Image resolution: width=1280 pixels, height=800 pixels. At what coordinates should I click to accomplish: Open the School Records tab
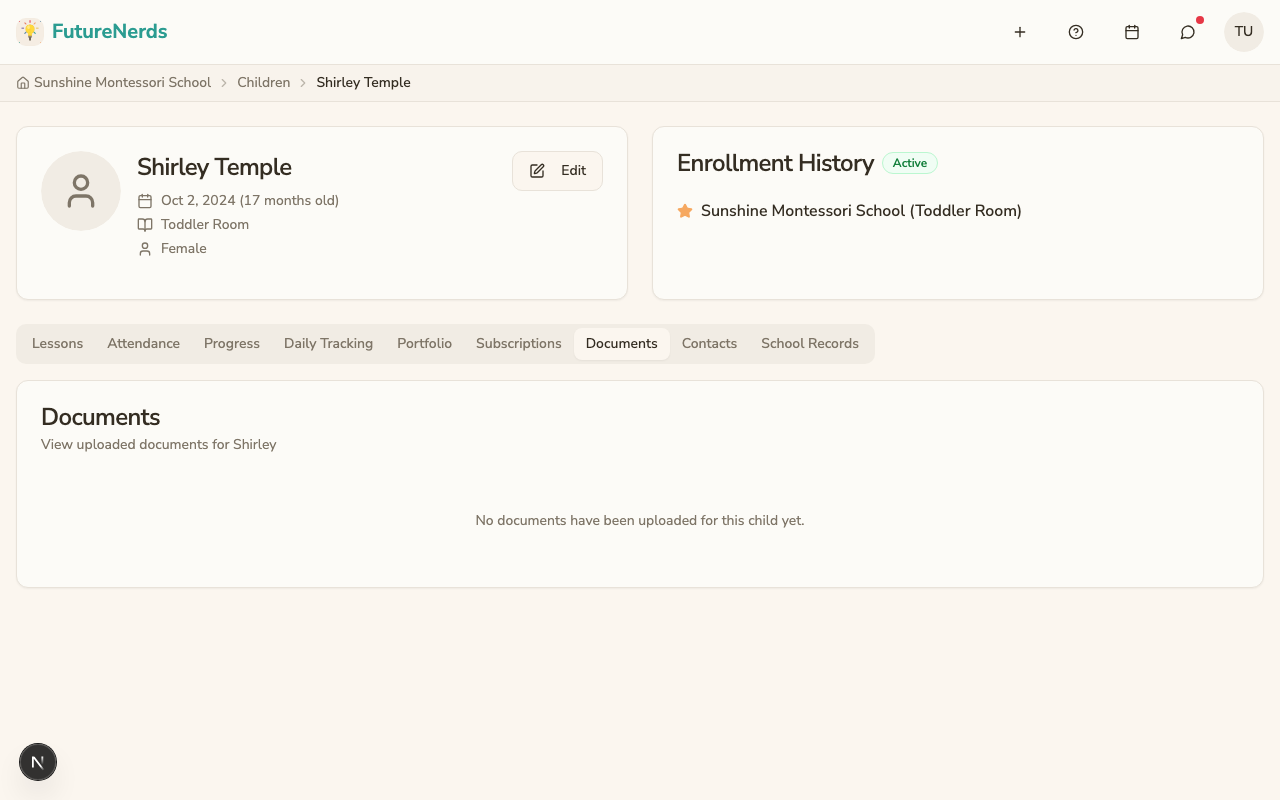click(810, 343)
